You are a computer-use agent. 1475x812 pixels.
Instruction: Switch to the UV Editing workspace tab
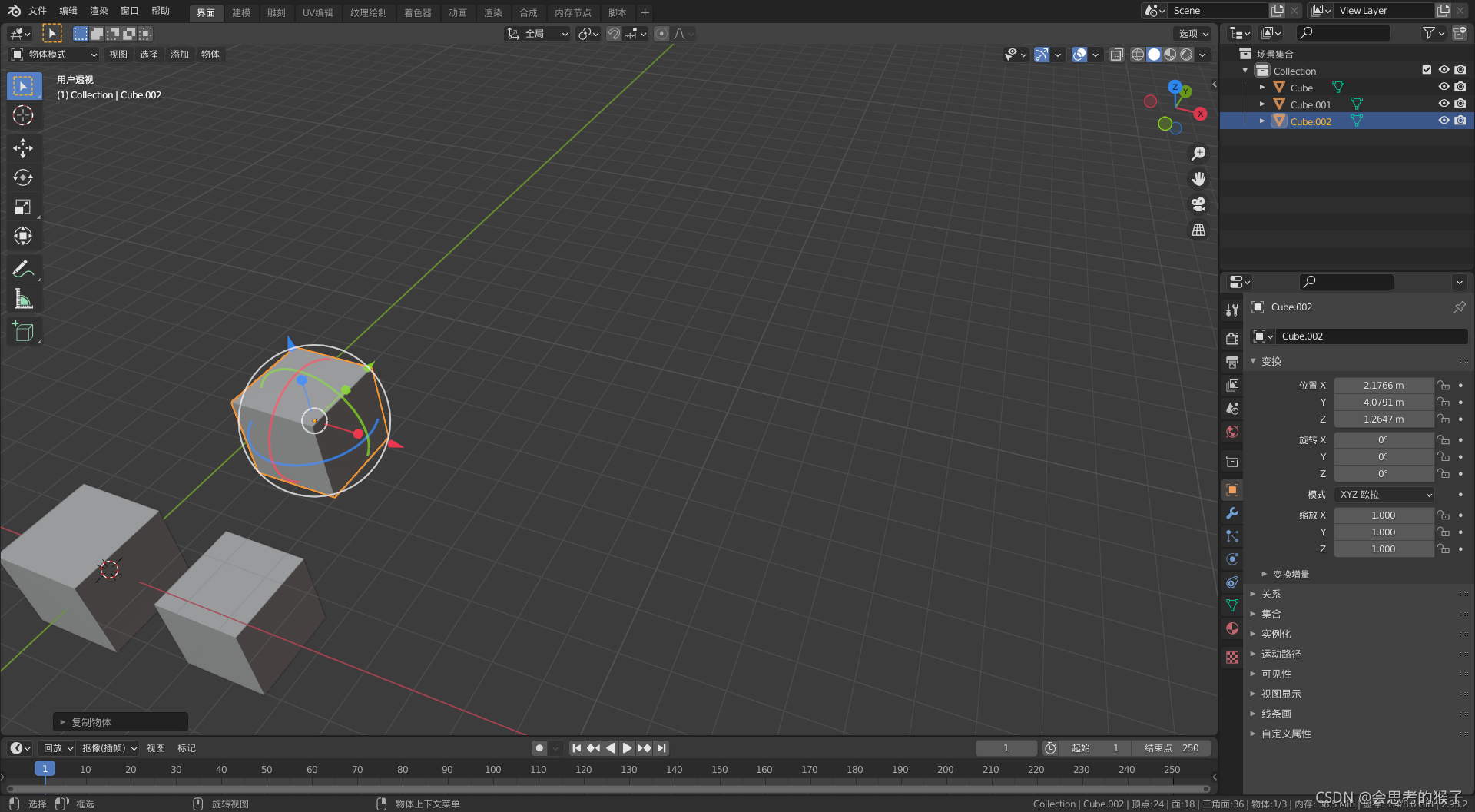tap(318, 13)
